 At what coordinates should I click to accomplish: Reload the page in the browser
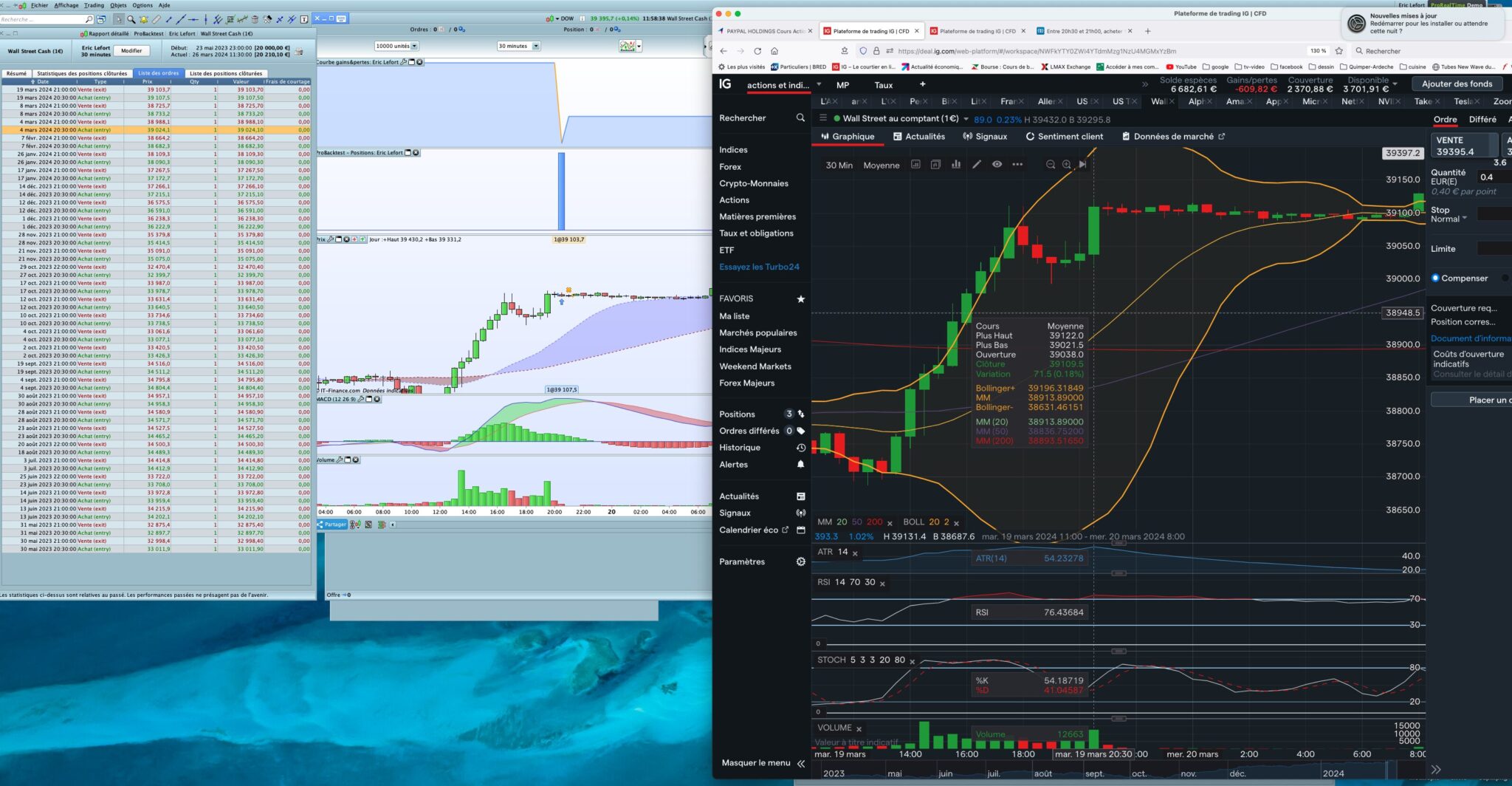[x=757, y=51]
